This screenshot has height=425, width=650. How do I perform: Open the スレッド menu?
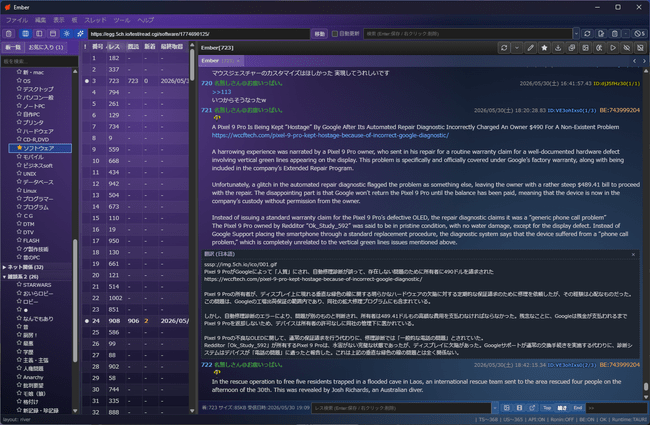pos(95,20)
